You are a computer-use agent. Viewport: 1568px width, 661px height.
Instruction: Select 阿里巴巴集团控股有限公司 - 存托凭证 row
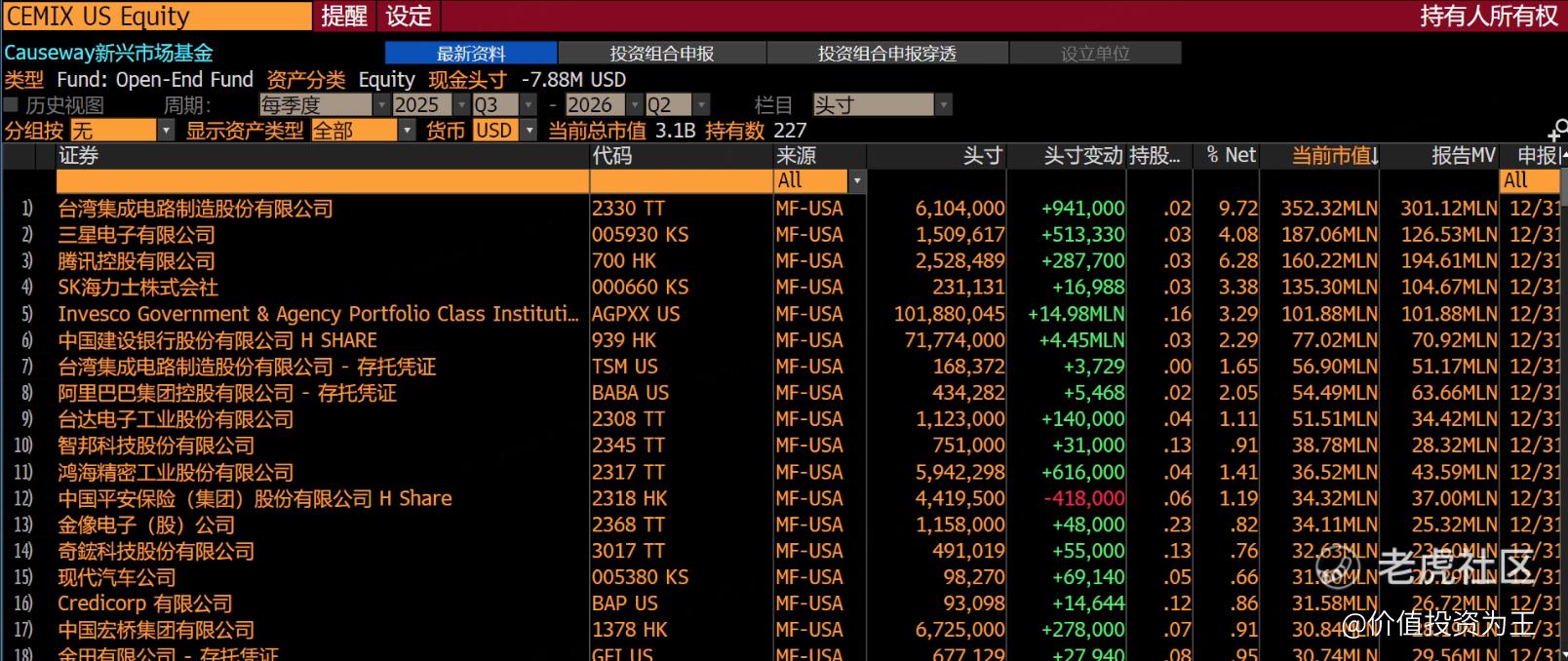pos(227,392)
